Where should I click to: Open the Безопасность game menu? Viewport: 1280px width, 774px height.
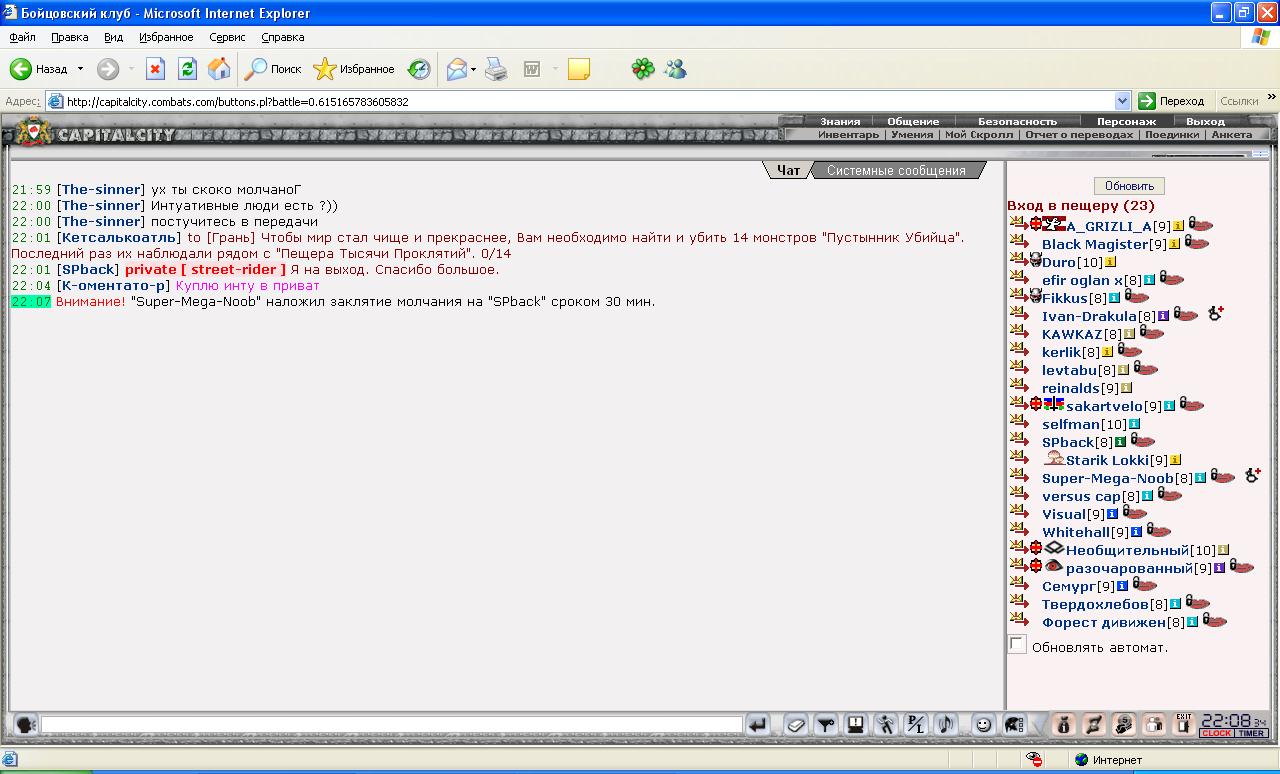click(1017, 121)
